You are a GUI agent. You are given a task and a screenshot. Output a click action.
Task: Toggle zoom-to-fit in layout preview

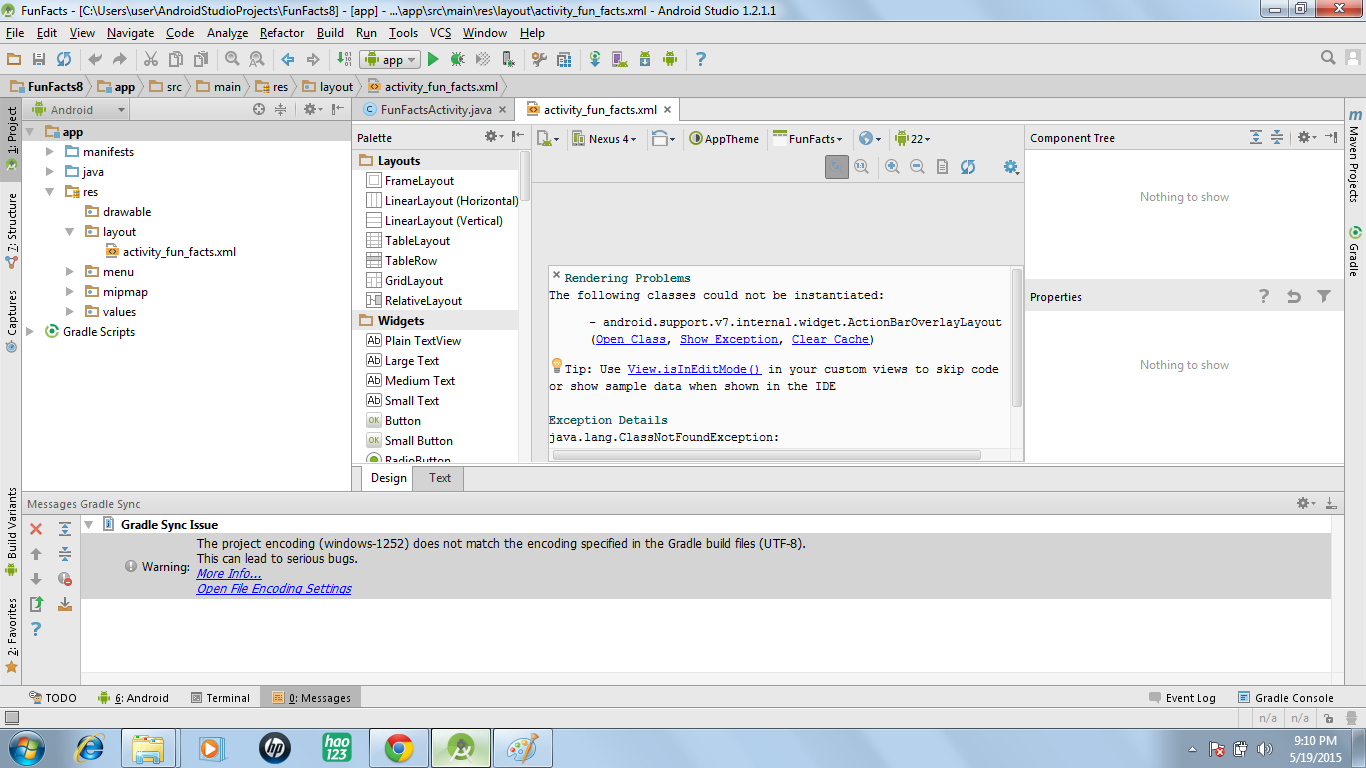[836, 167]
